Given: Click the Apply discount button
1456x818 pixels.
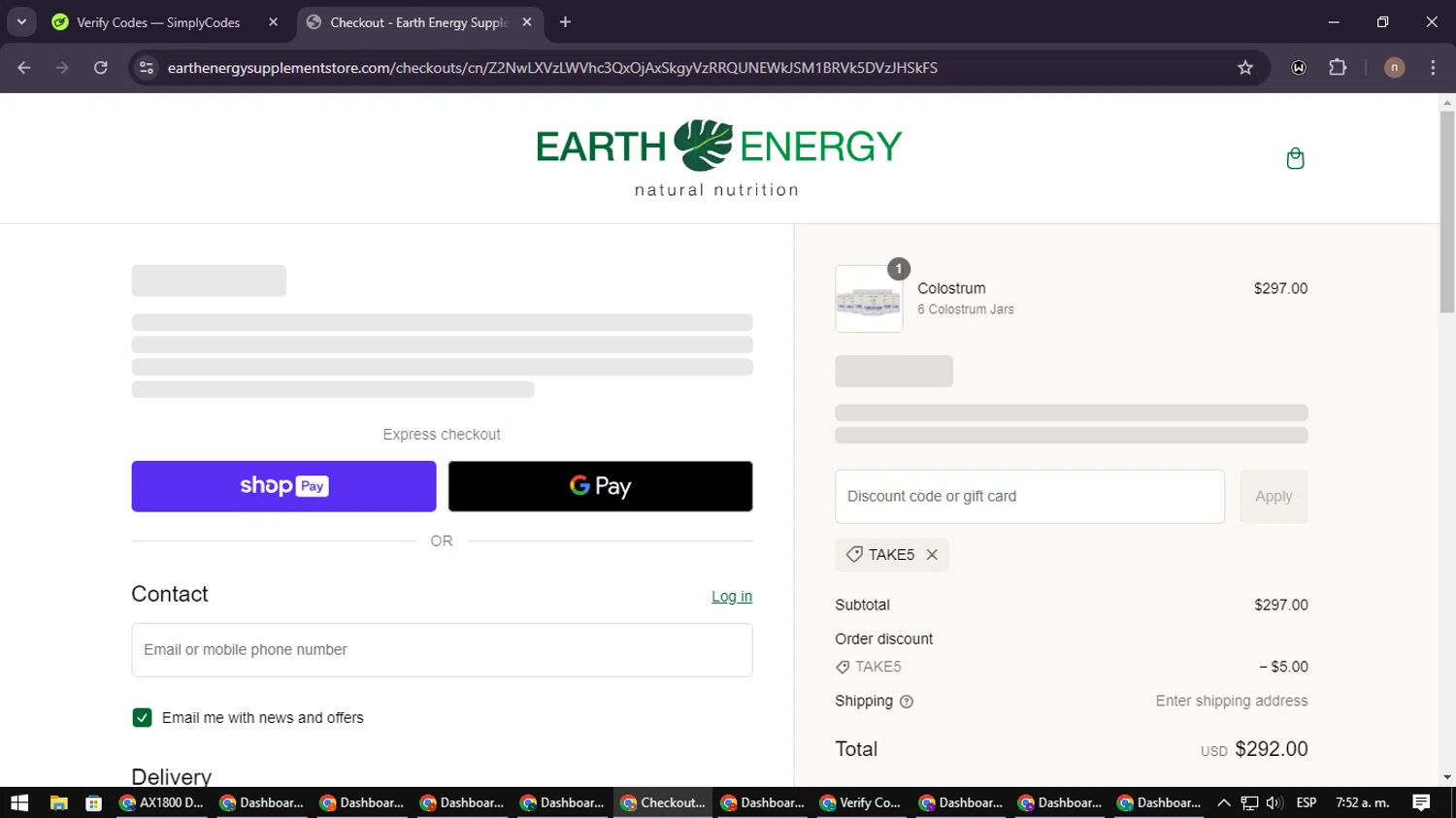Looking at the screenshot, I should click(1274, 497).
